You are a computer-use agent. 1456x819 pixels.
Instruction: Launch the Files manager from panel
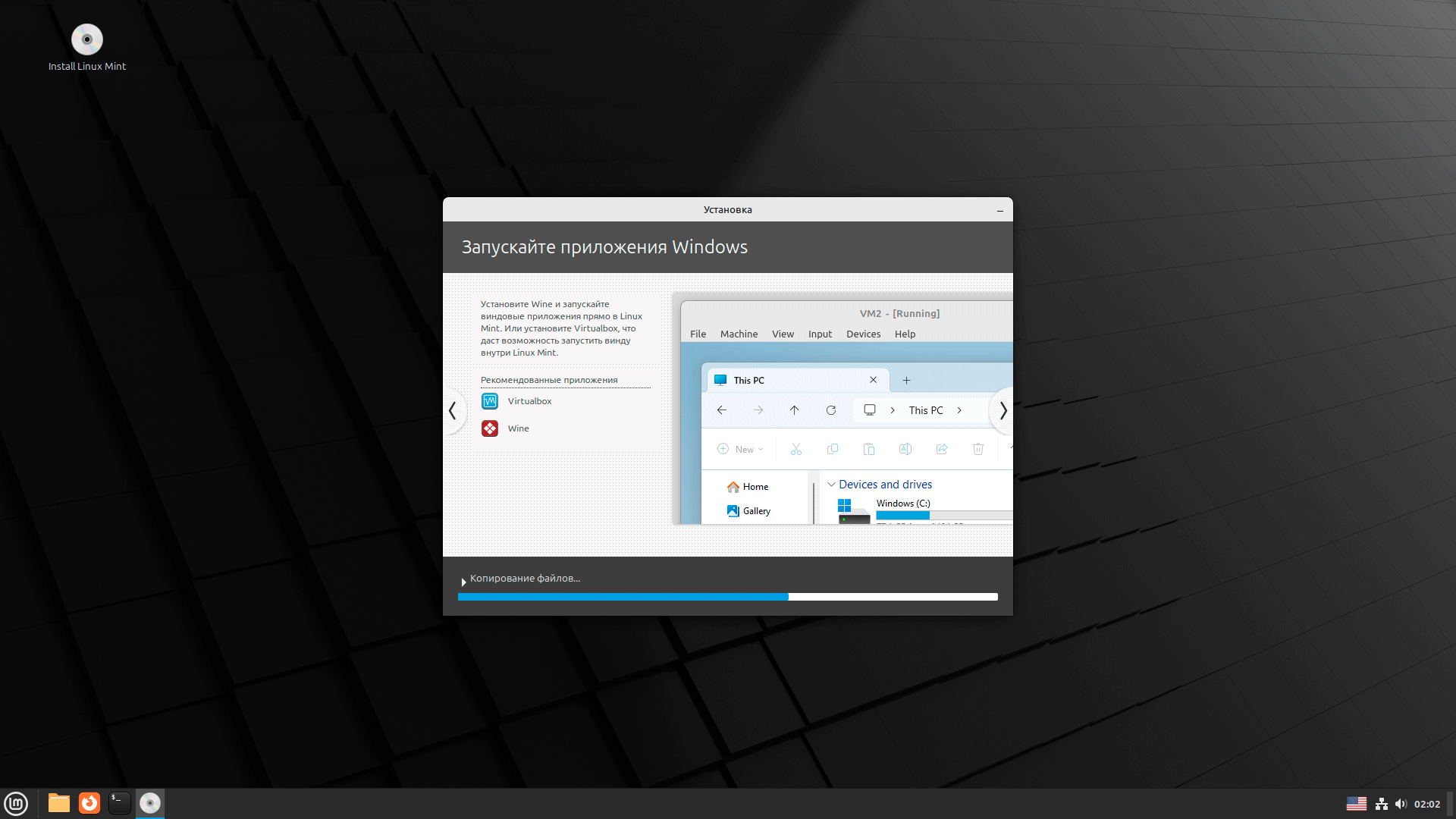tap(58, 803)
